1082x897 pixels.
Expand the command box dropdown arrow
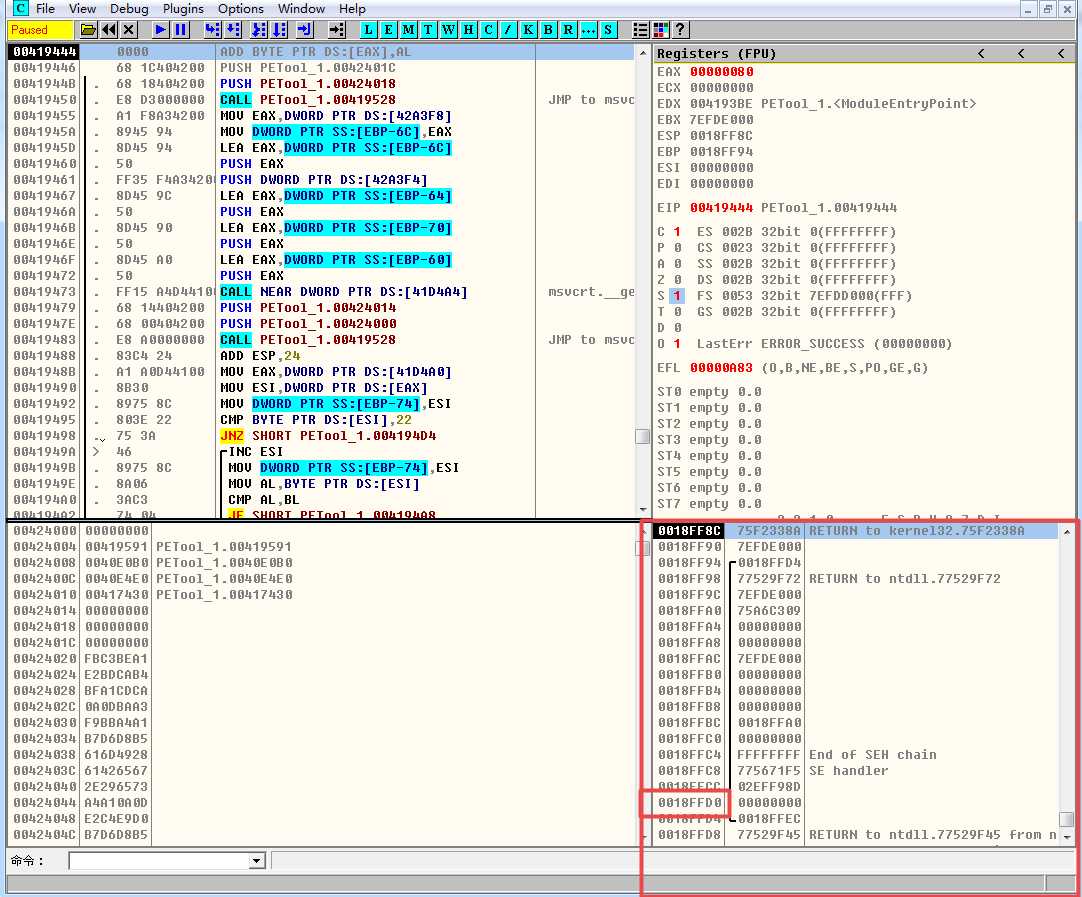(256, 861)
